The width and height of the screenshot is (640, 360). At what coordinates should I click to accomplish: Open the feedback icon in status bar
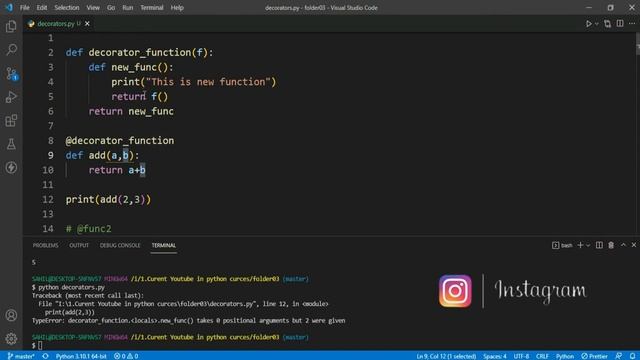click(619, 356)
